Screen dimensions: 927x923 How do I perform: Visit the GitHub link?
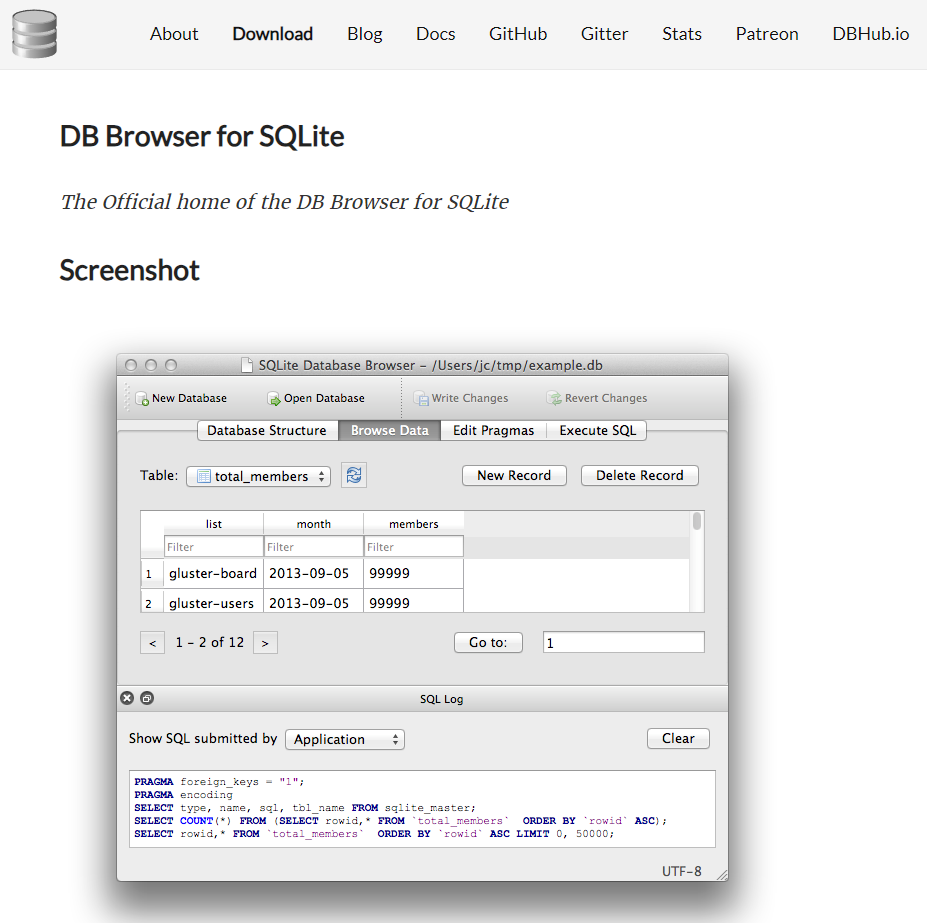point(518,34)
